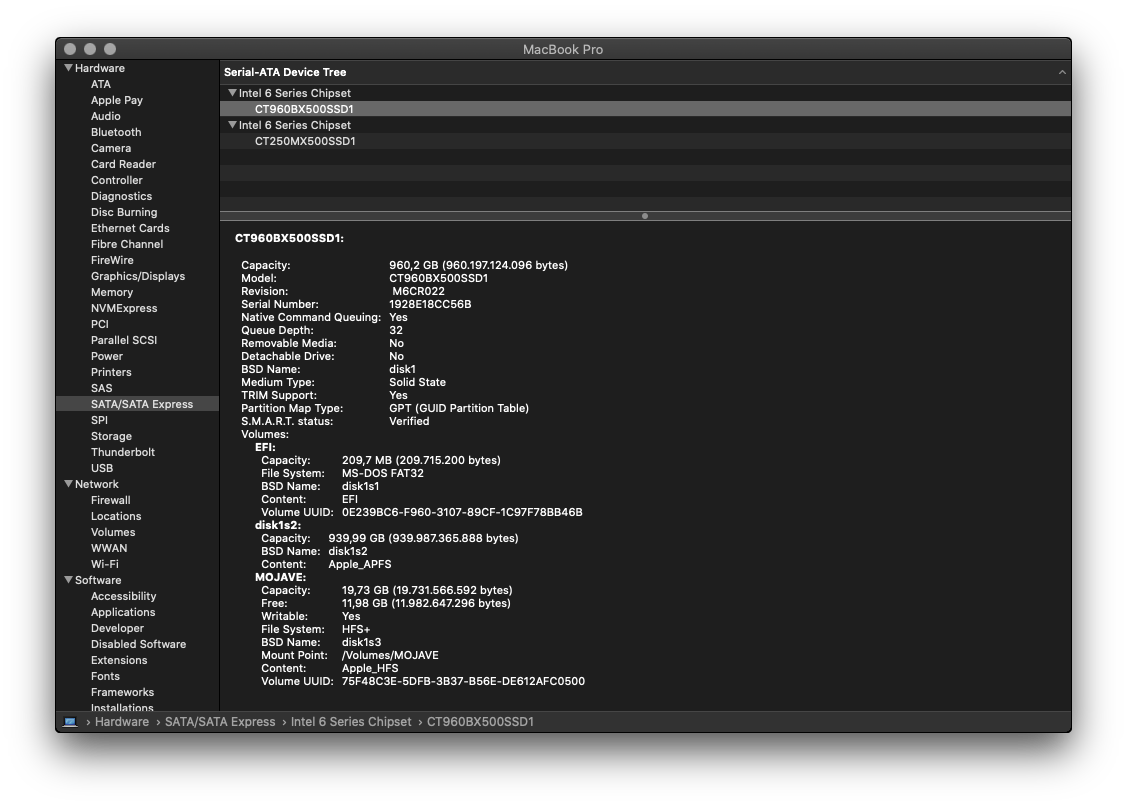Click the MOJAVE volume heading

280,577
